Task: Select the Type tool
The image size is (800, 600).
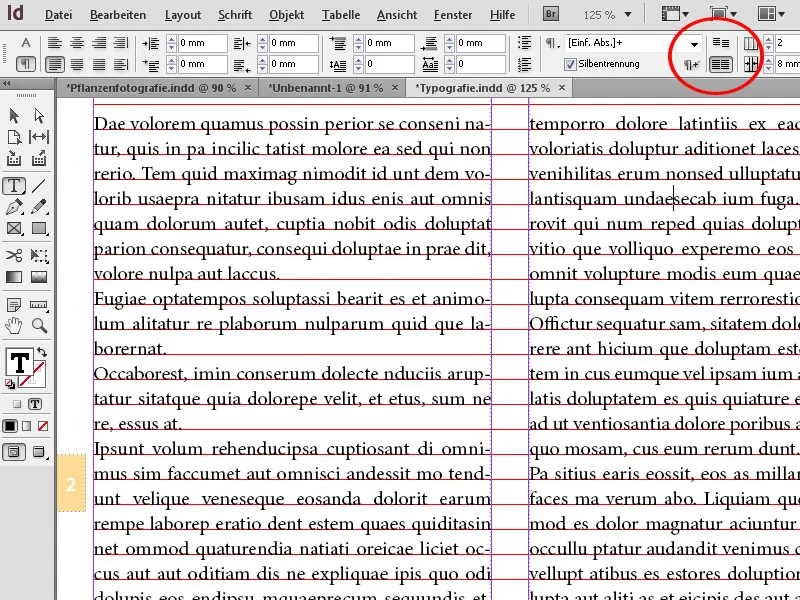Action: pyautogui.click(x=14, y=186)
